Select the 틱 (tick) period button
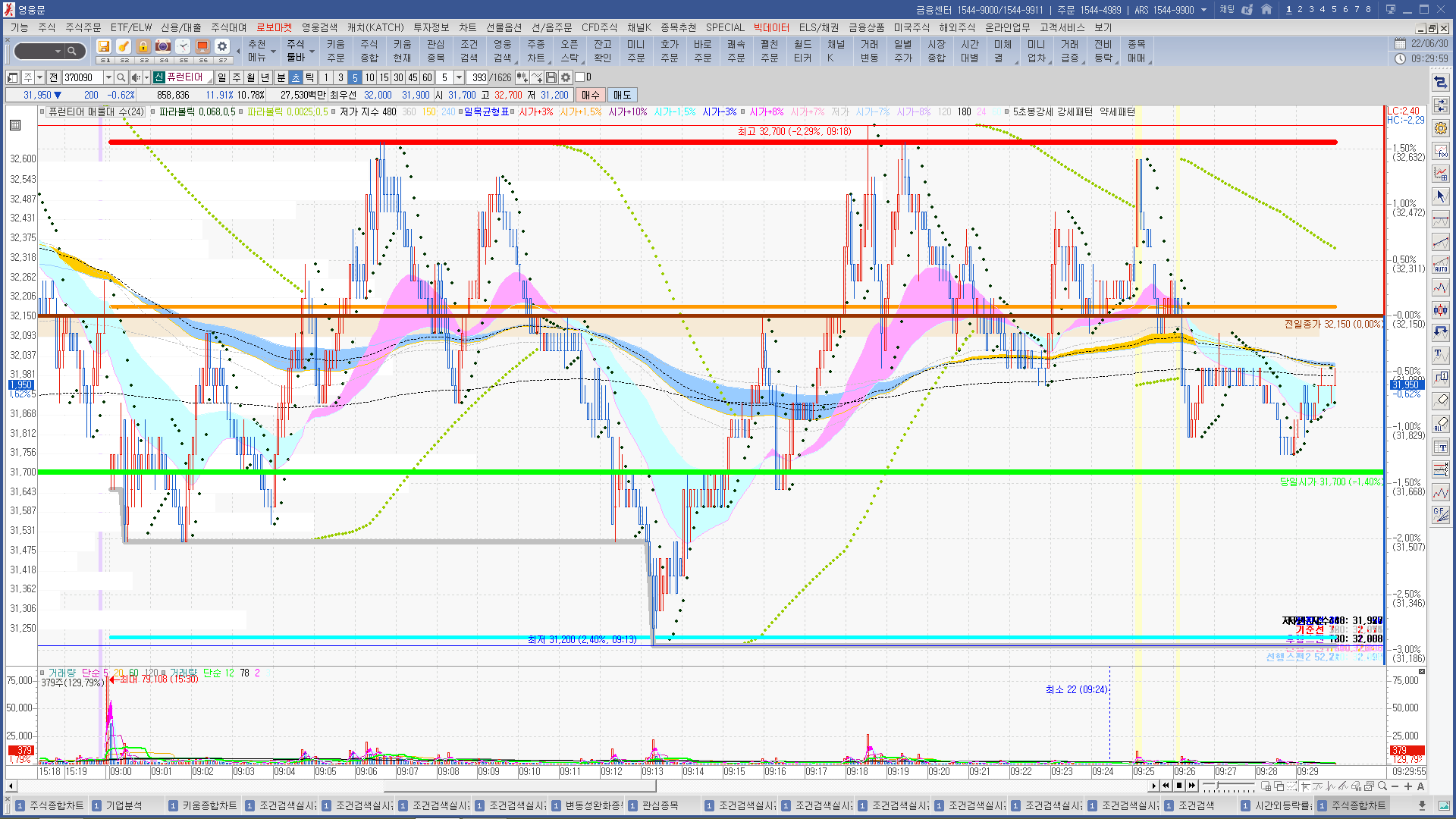Viewport: 1456px width, 819px height. click(x=309, y=77)
